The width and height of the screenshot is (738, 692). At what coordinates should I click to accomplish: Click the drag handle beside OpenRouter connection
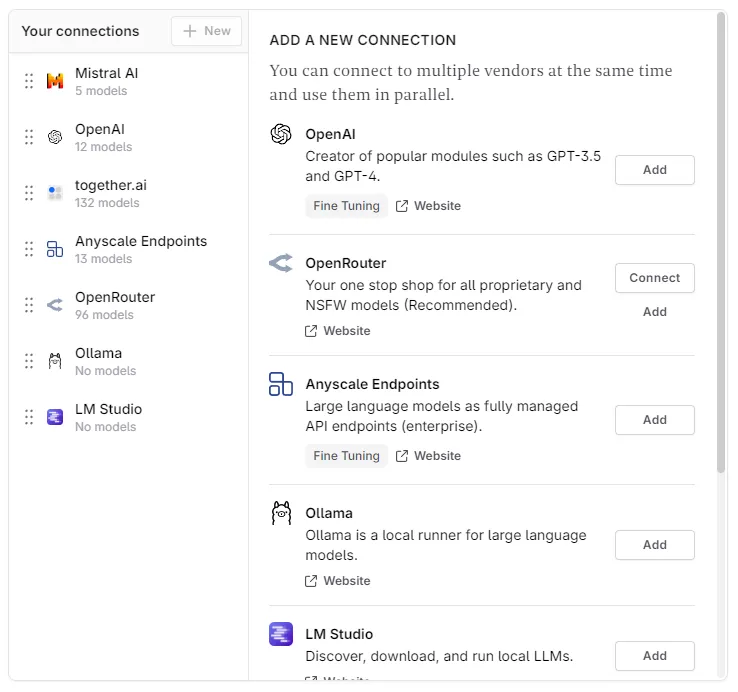[29, 305]
